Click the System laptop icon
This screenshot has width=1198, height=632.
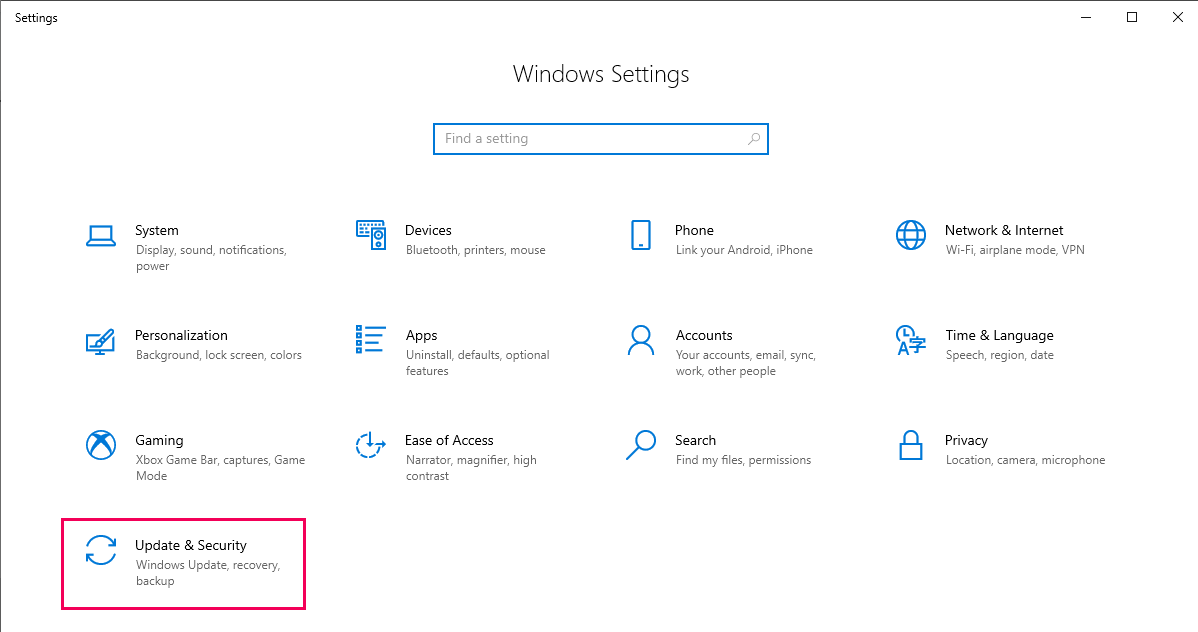tap(101, 236)
